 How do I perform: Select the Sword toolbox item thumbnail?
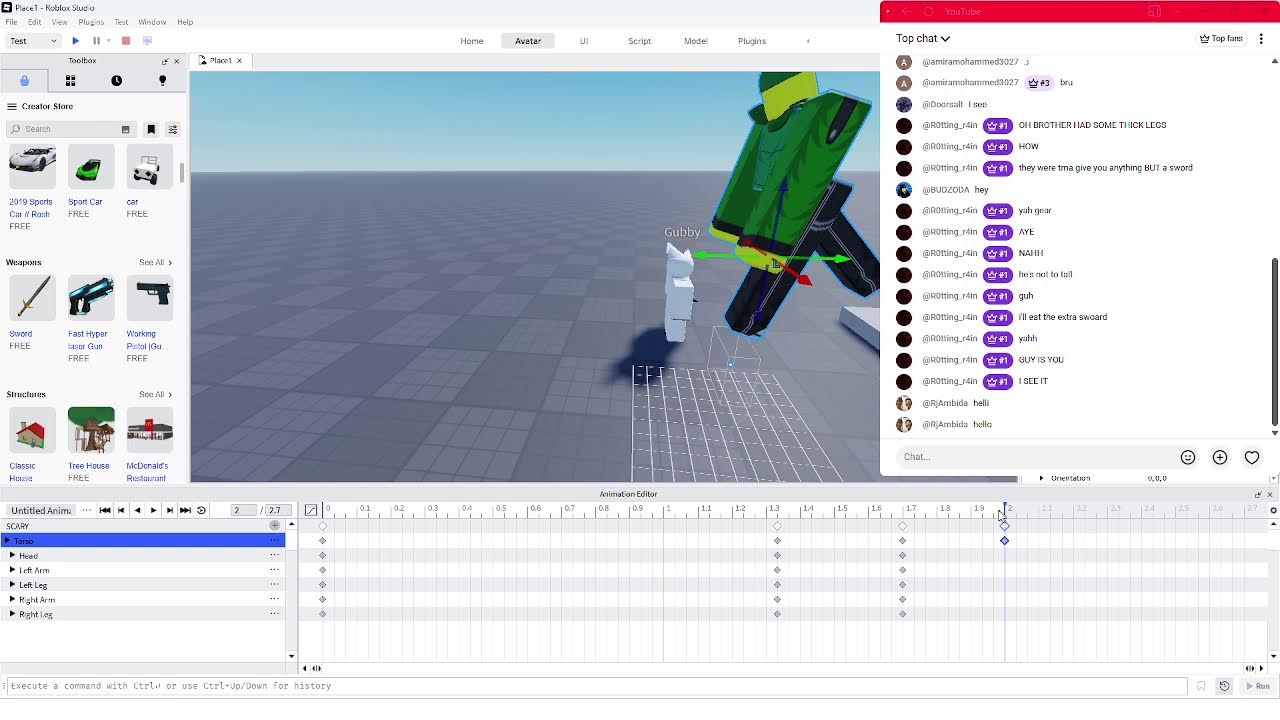click(x=32, y=299)
